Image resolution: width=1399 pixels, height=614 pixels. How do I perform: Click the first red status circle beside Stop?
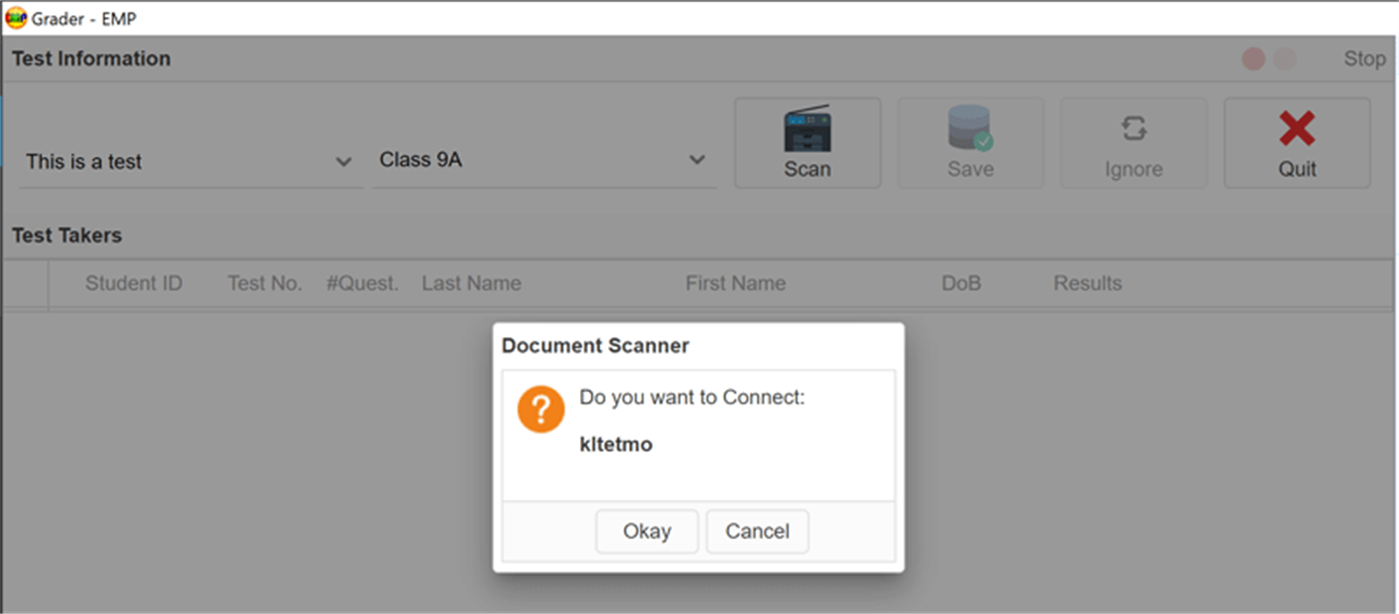[1253, 59]
